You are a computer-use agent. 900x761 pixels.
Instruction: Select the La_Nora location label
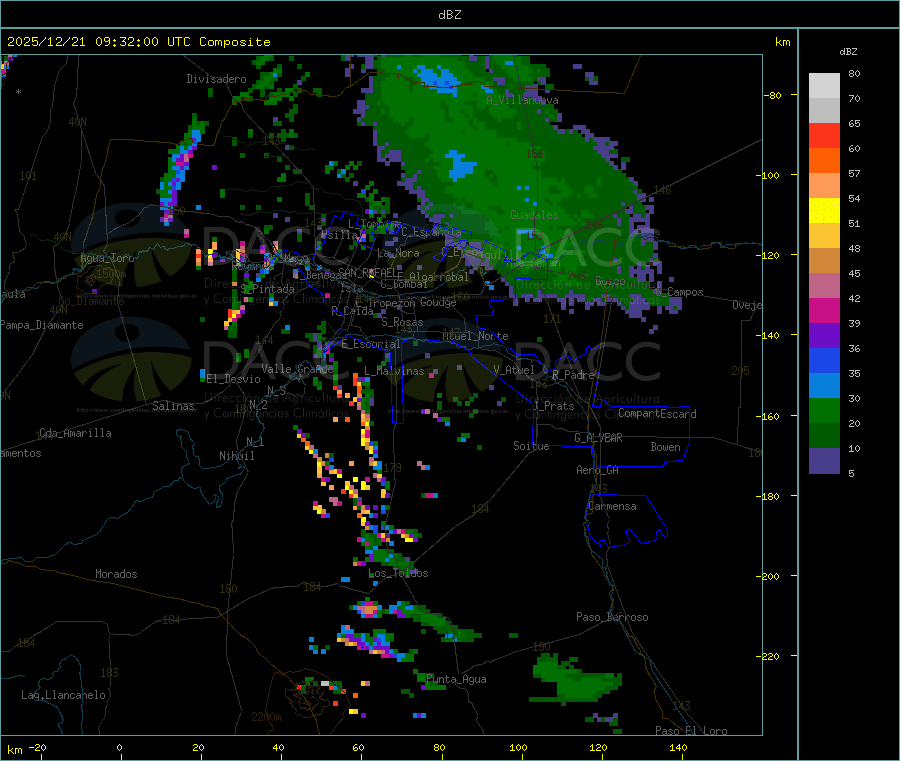coord(398,253)
